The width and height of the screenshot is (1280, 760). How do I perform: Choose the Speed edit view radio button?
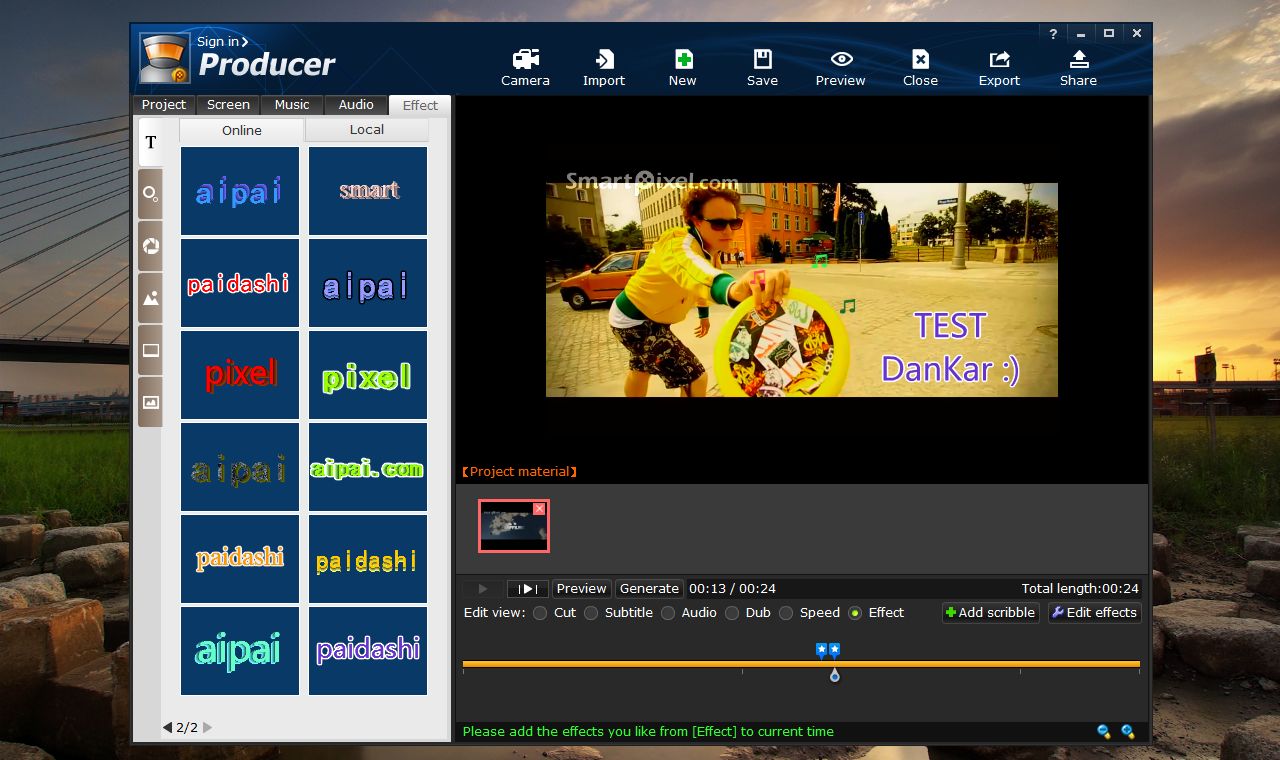(x=786, y=613)
